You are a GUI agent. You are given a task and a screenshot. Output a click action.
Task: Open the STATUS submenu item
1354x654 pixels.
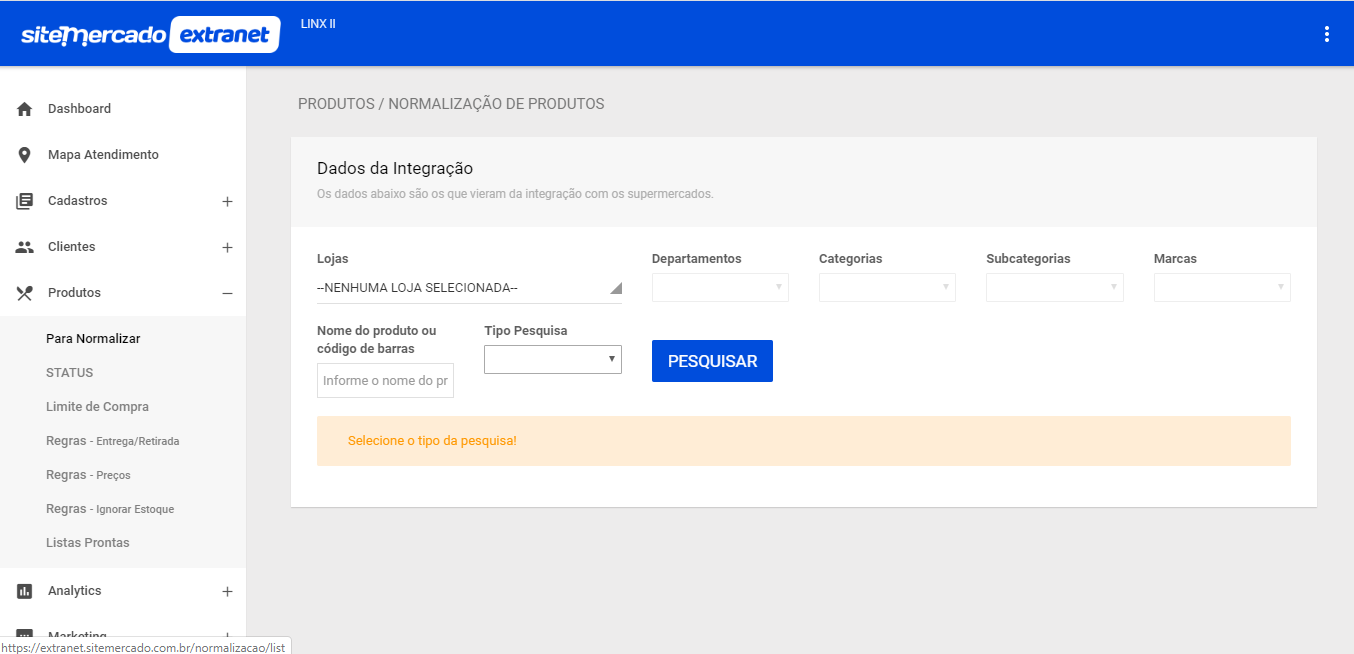click(70, 373)
